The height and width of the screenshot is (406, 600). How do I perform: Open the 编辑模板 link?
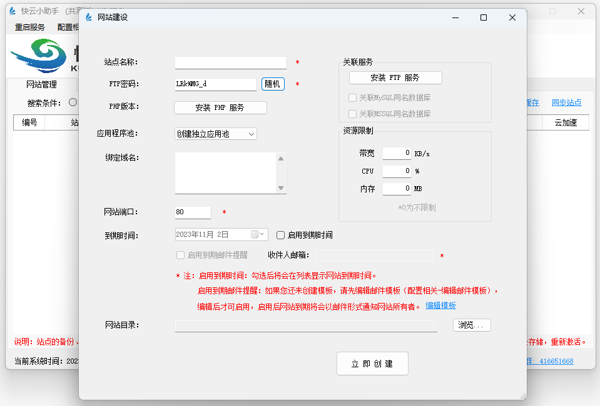[x=440, y=305]
